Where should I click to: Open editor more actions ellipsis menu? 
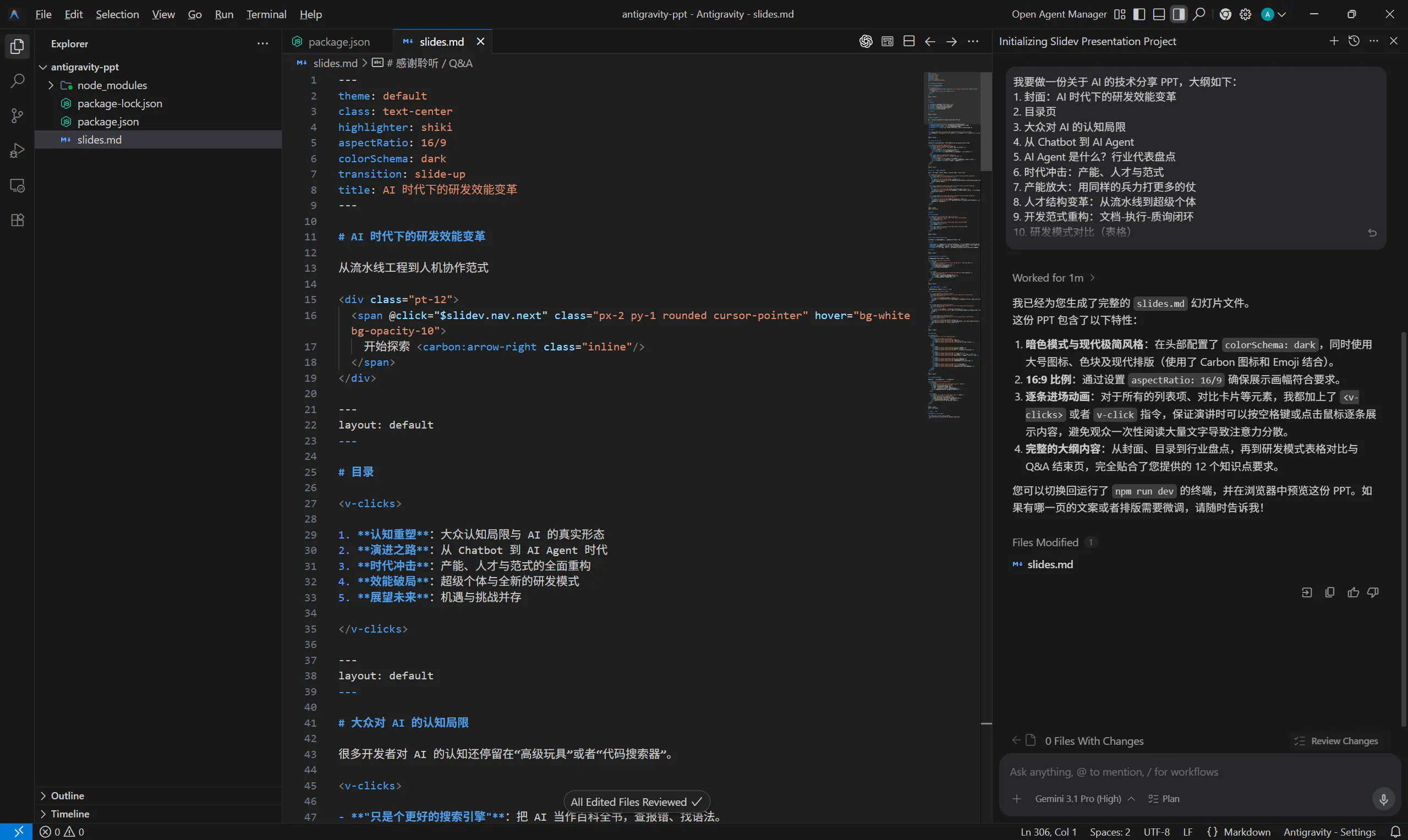(973, 41)
